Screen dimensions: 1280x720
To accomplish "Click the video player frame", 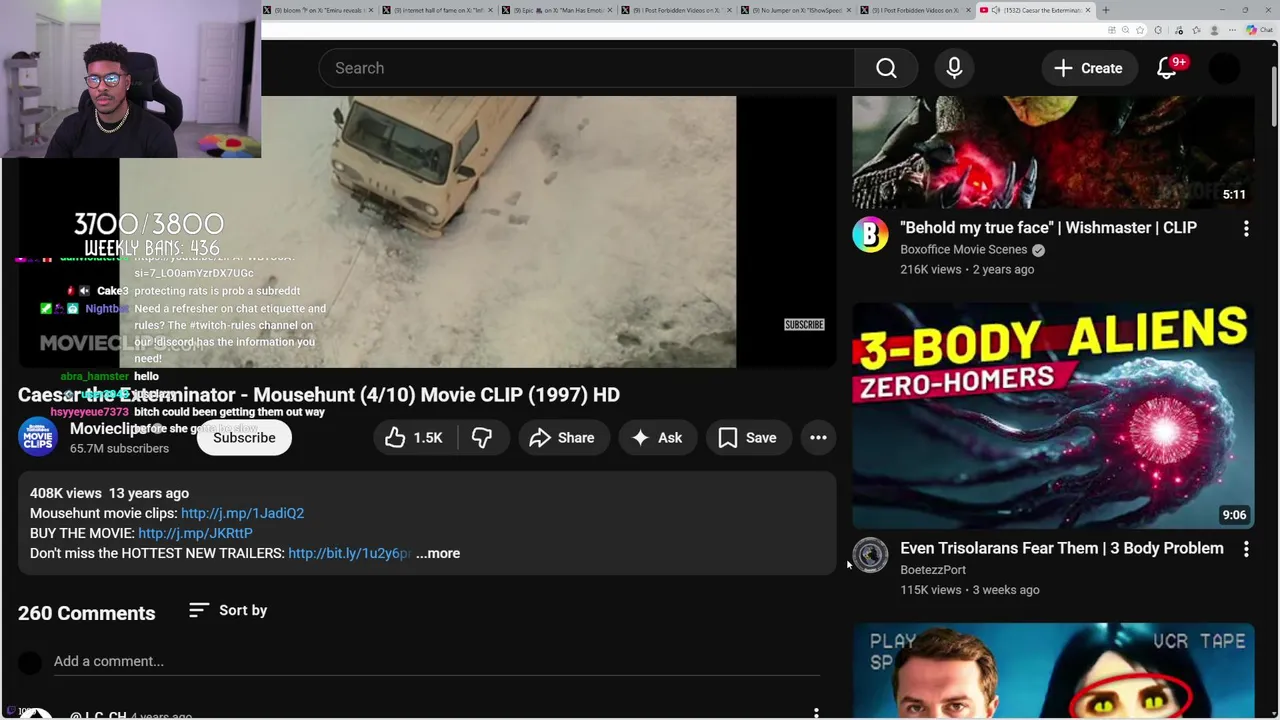I will [x=428, y=232].
